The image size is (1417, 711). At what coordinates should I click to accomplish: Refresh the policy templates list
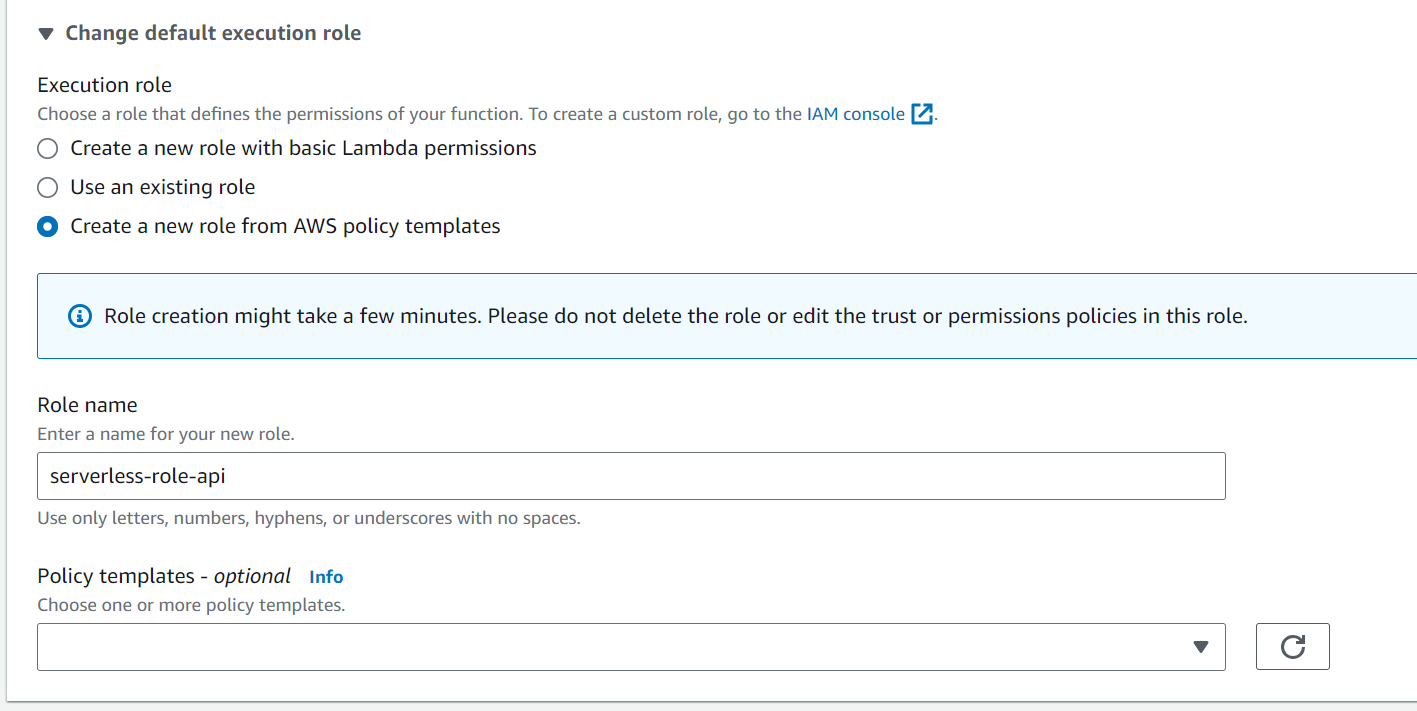point(1292,647)
